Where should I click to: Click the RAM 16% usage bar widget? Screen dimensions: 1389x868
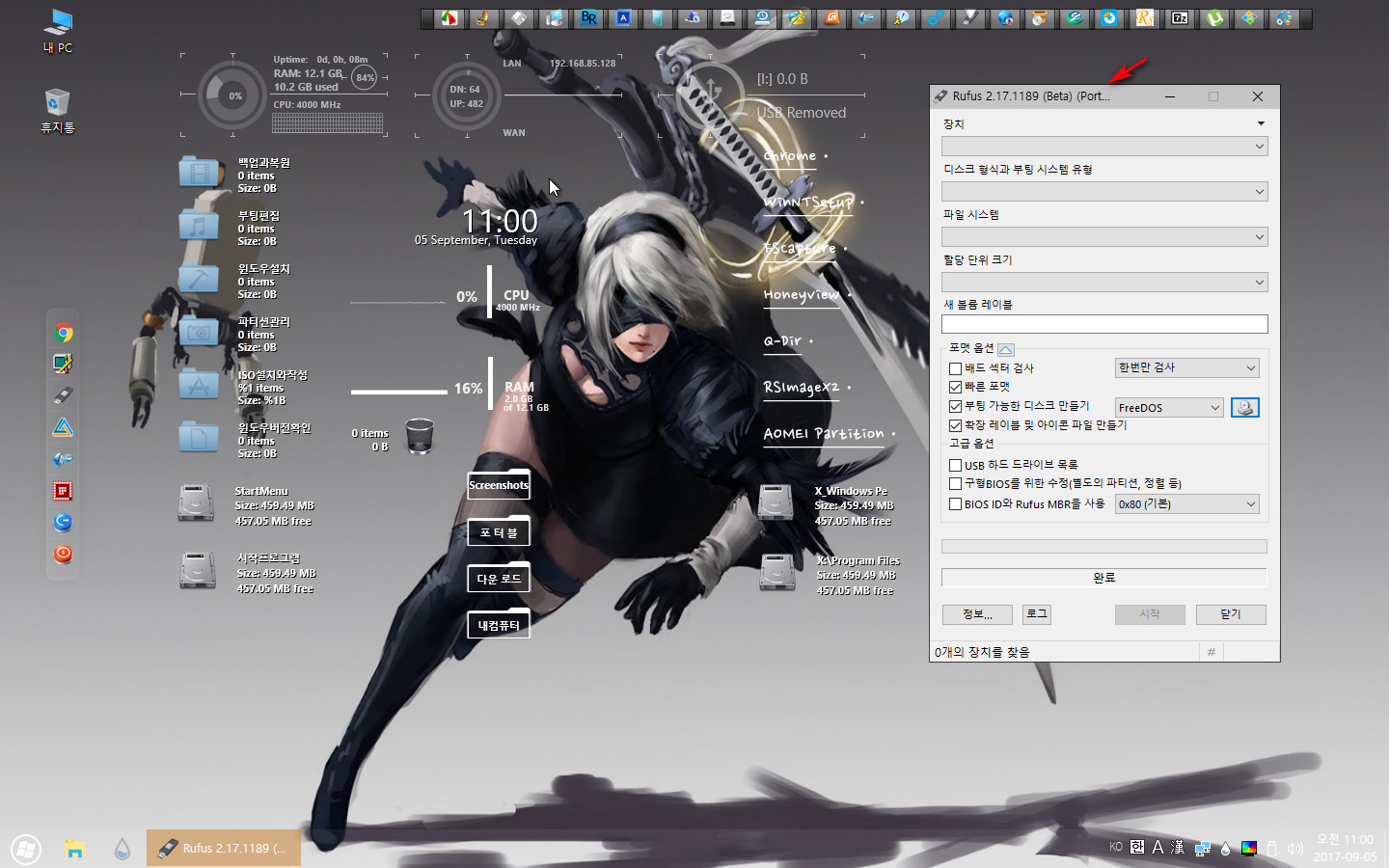tap(398, 392)
